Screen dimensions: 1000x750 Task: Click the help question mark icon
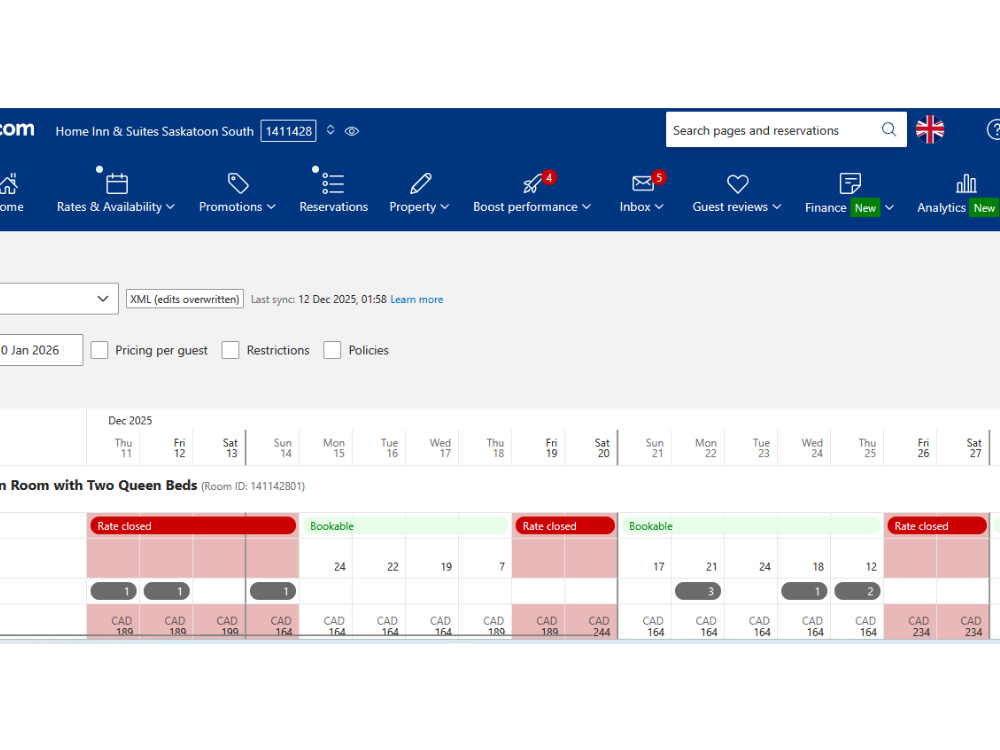click(994, 129)
